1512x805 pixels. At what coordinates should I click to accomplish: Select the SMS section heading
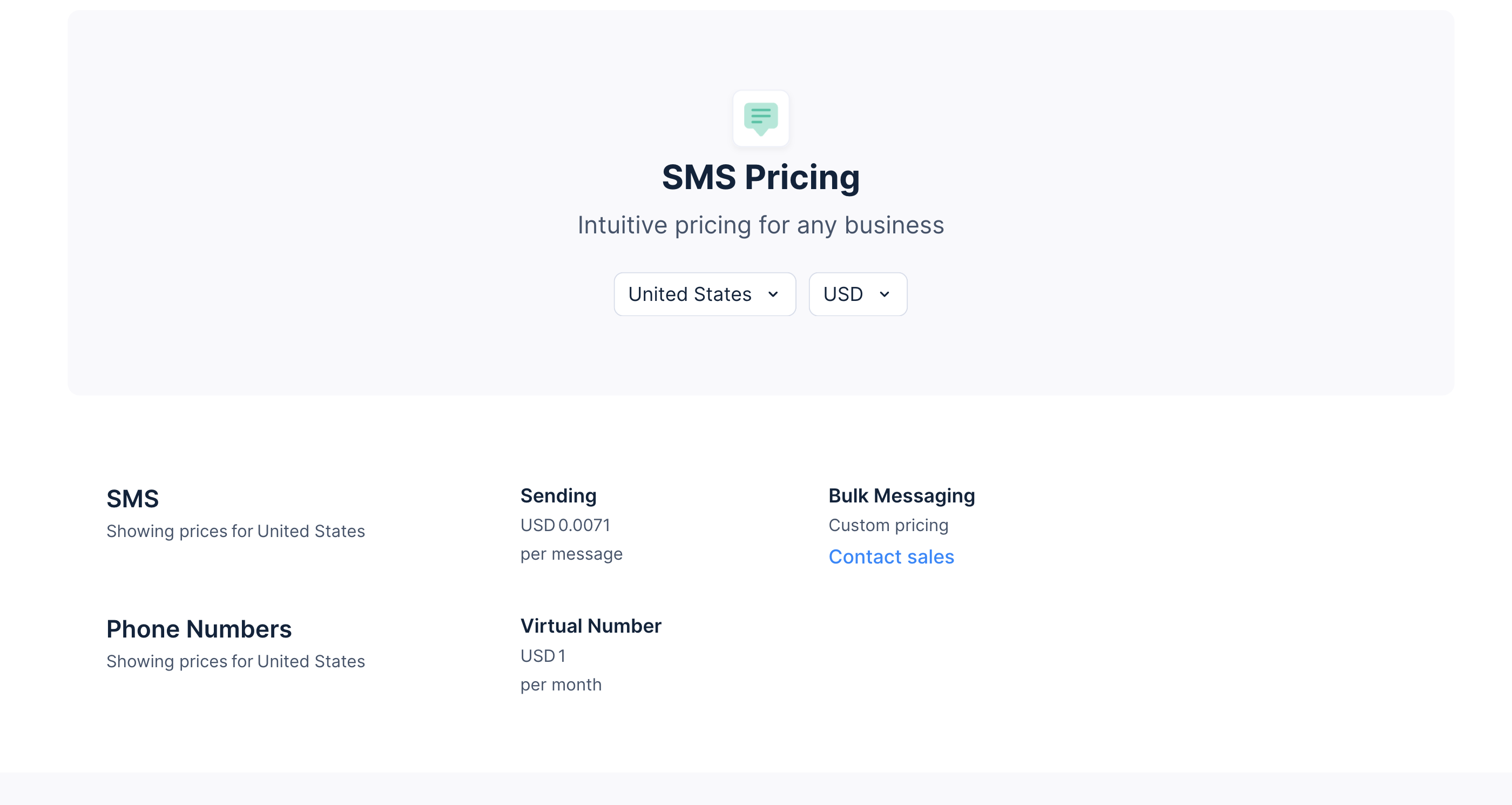click(133, 499)
